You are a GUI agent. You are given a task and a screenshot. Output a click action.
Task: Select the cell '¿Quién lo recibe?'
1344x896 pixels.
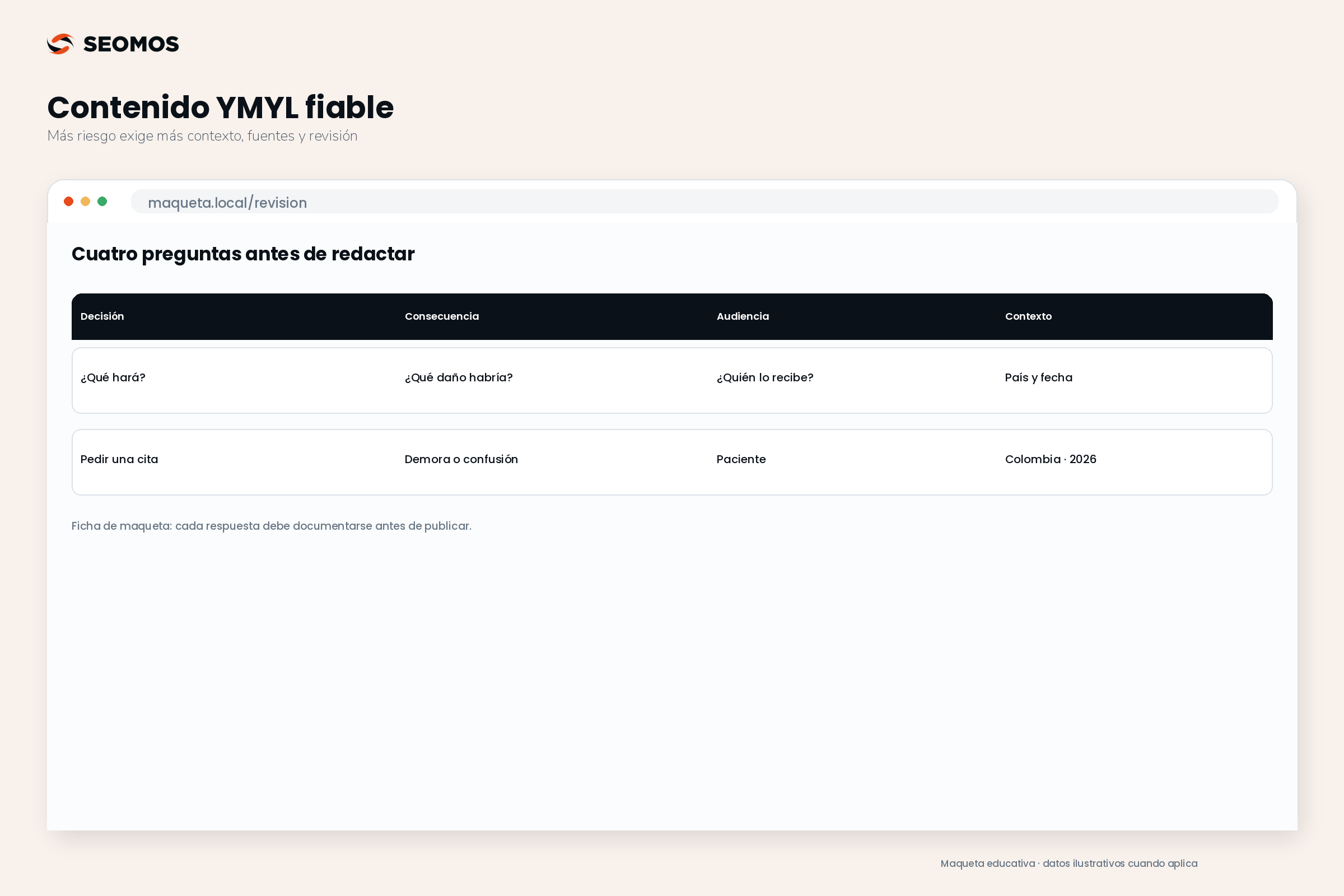765,377
